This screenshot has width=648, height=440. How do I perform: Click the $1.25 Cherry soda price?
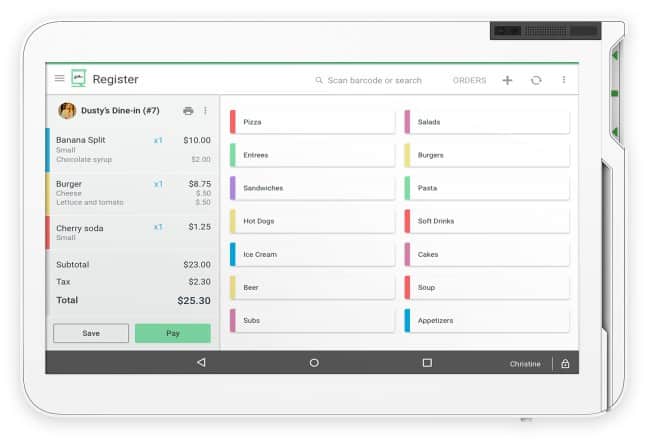tap(200, 227)
